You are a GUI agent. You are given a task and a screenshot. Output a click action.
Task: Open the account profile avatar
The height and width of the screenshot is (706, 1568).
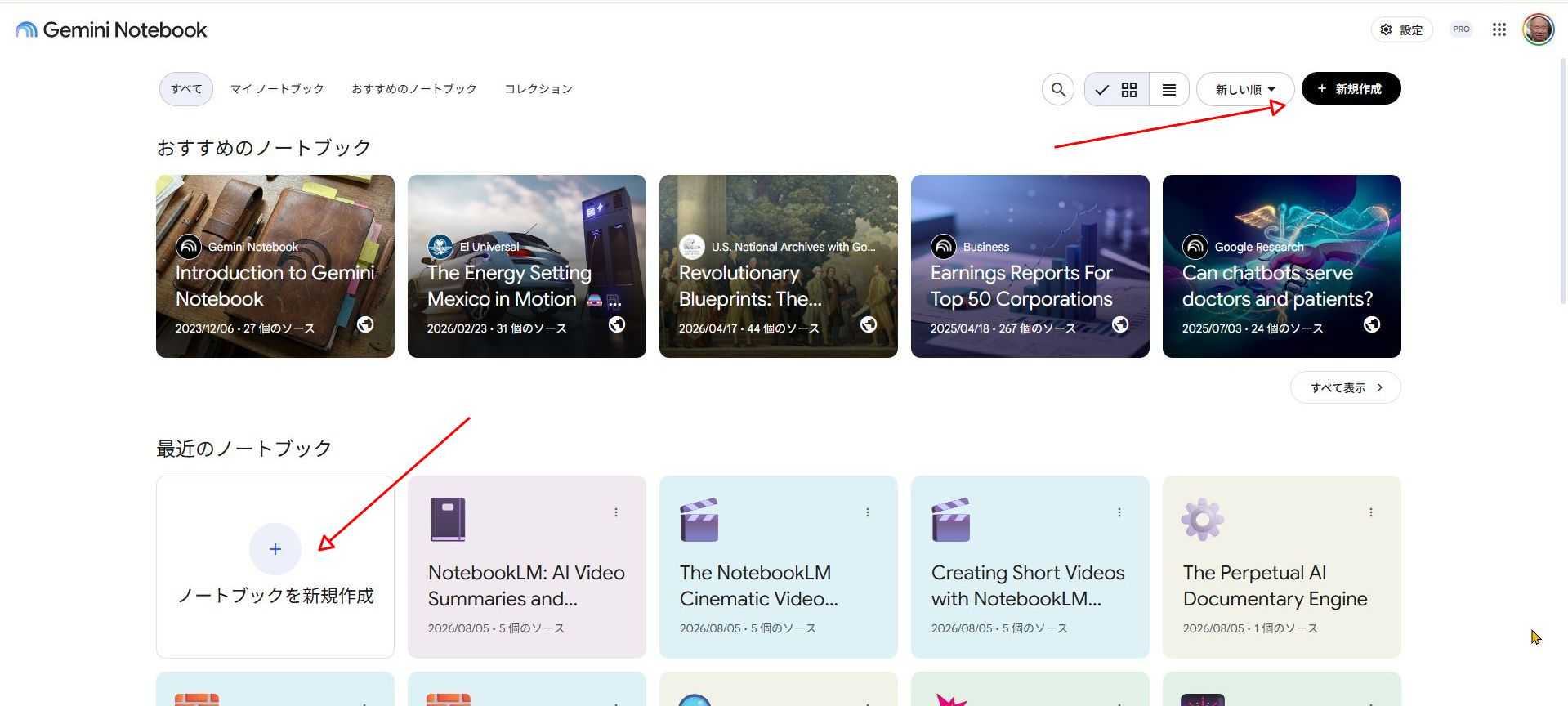[1538, 29]
